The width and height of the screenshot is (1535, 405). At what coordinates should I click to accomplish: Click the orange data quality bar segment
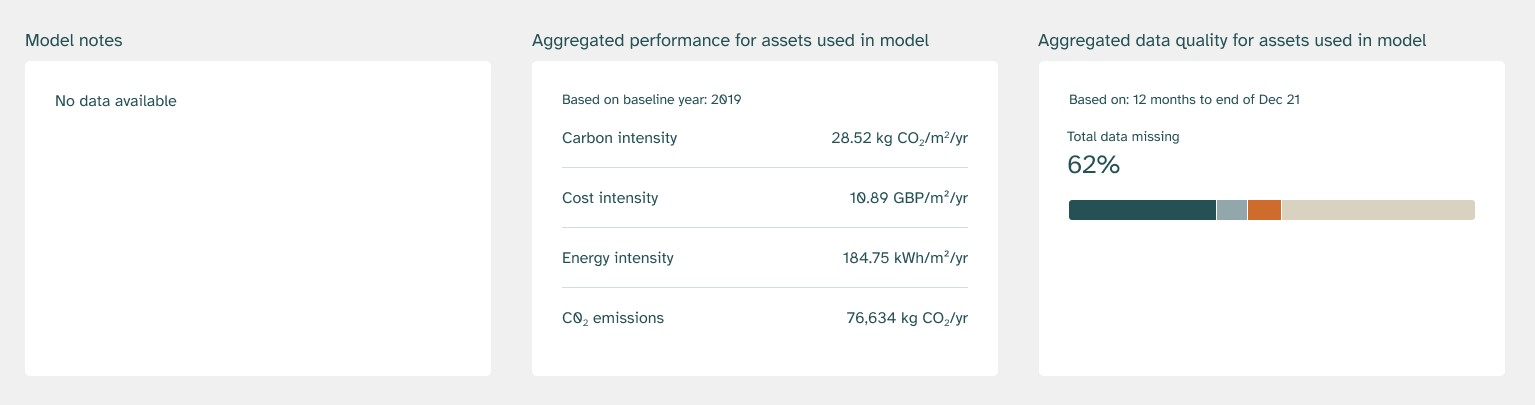click(1265, 210)
